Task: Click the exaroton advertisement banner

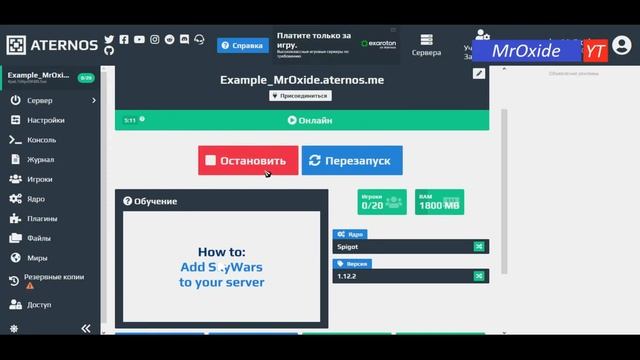Action: [x=337, y=45]
